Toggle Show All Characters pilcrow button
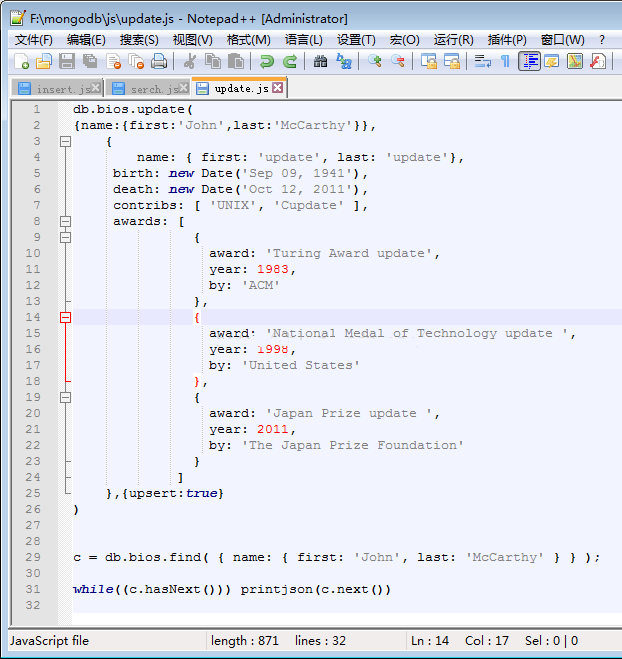This screenshot has height=659, width=622. click(505, 62)
